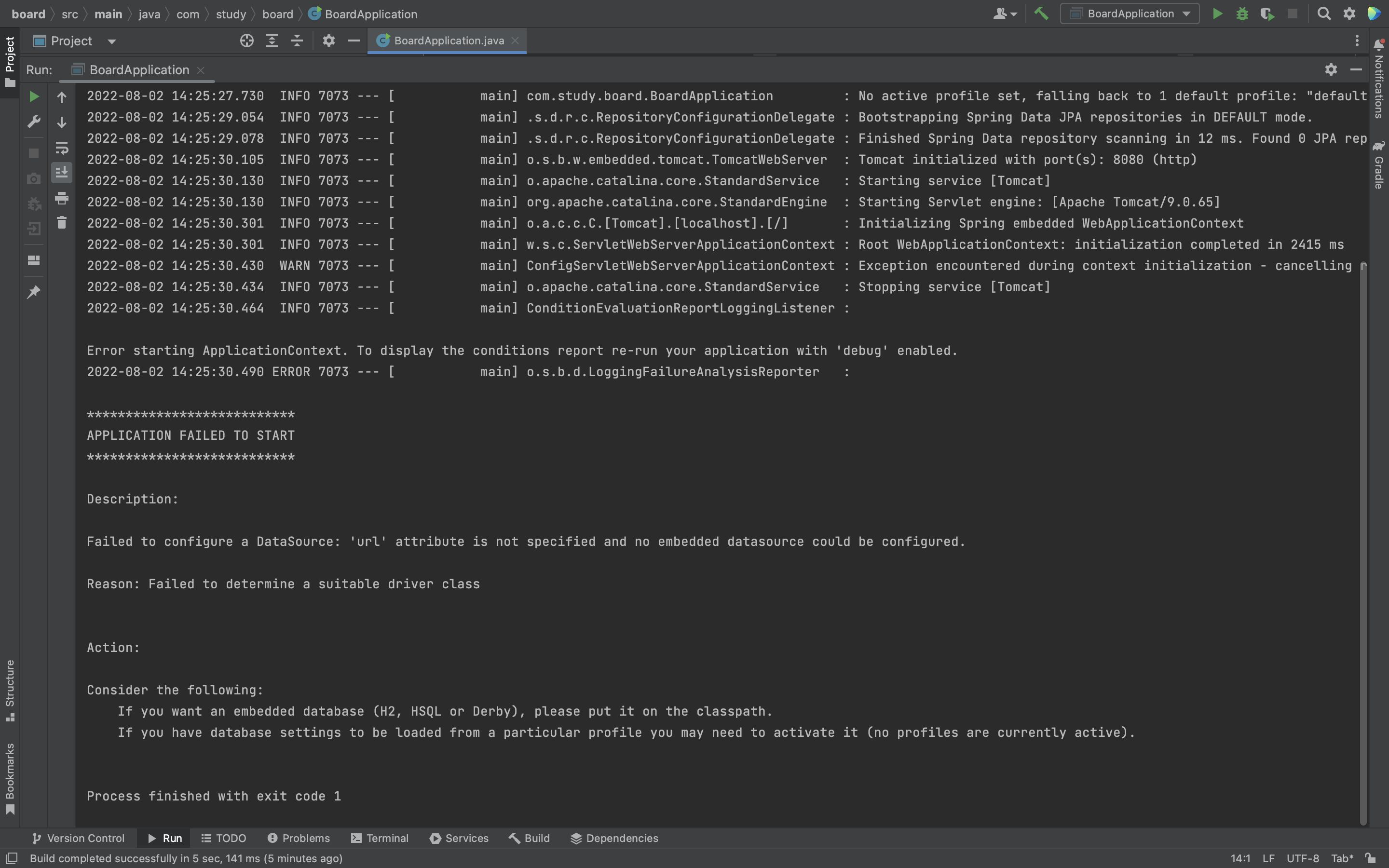Start debugging with the bug icon

click(1242, 14)
